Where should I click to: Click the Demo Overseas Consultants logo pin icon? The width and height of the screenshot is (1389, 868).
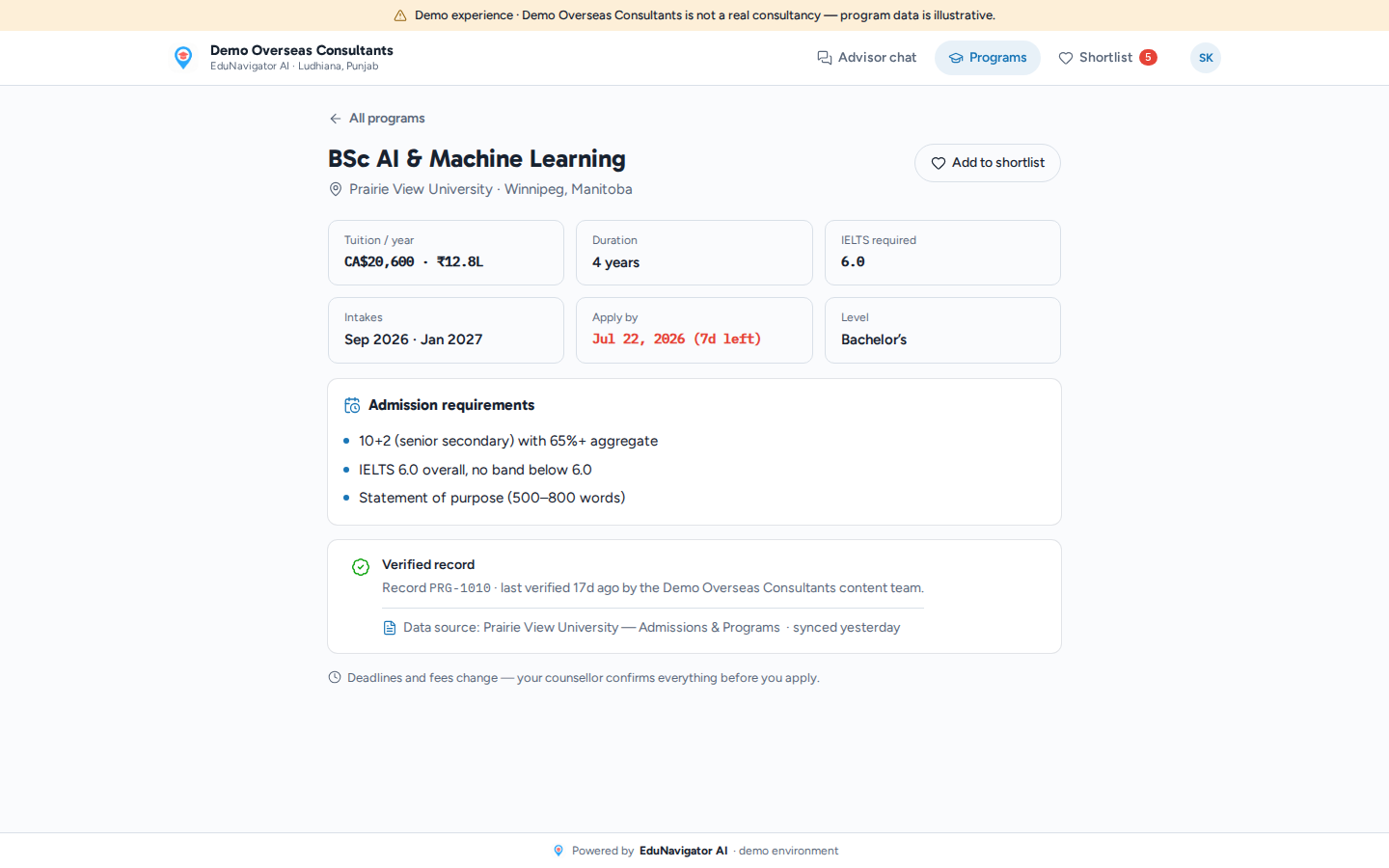point(183,58)
